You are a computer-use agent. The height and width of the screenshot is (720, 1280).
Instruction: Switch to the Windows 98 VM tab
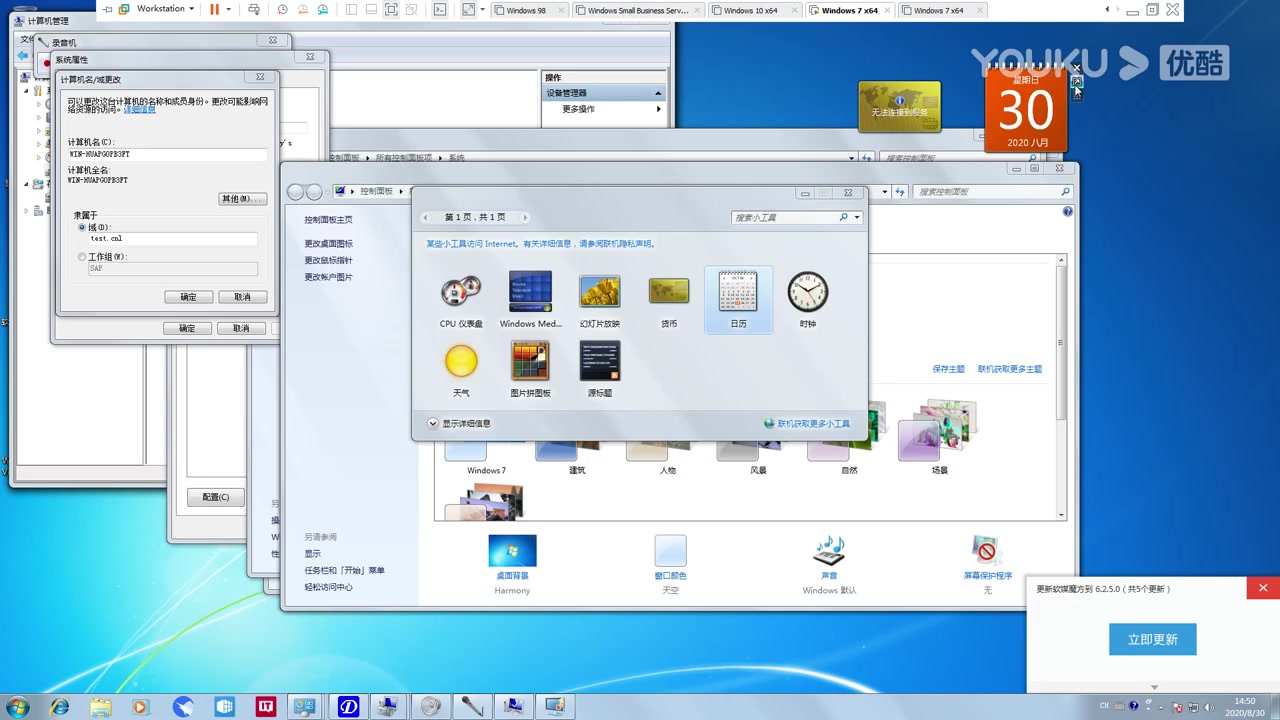[531, 10]
